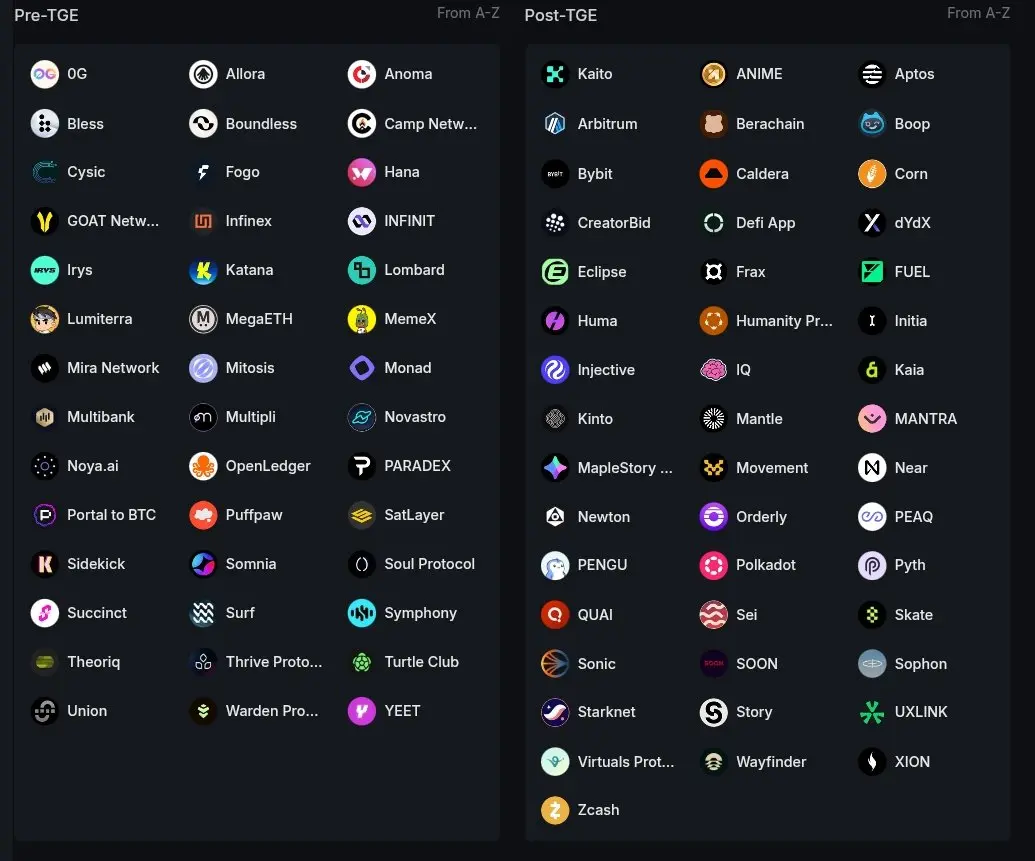This screenshot has height=861, width=1035.
Task: Click the Warden Protocol entry name
Action: tap(272, 711)
